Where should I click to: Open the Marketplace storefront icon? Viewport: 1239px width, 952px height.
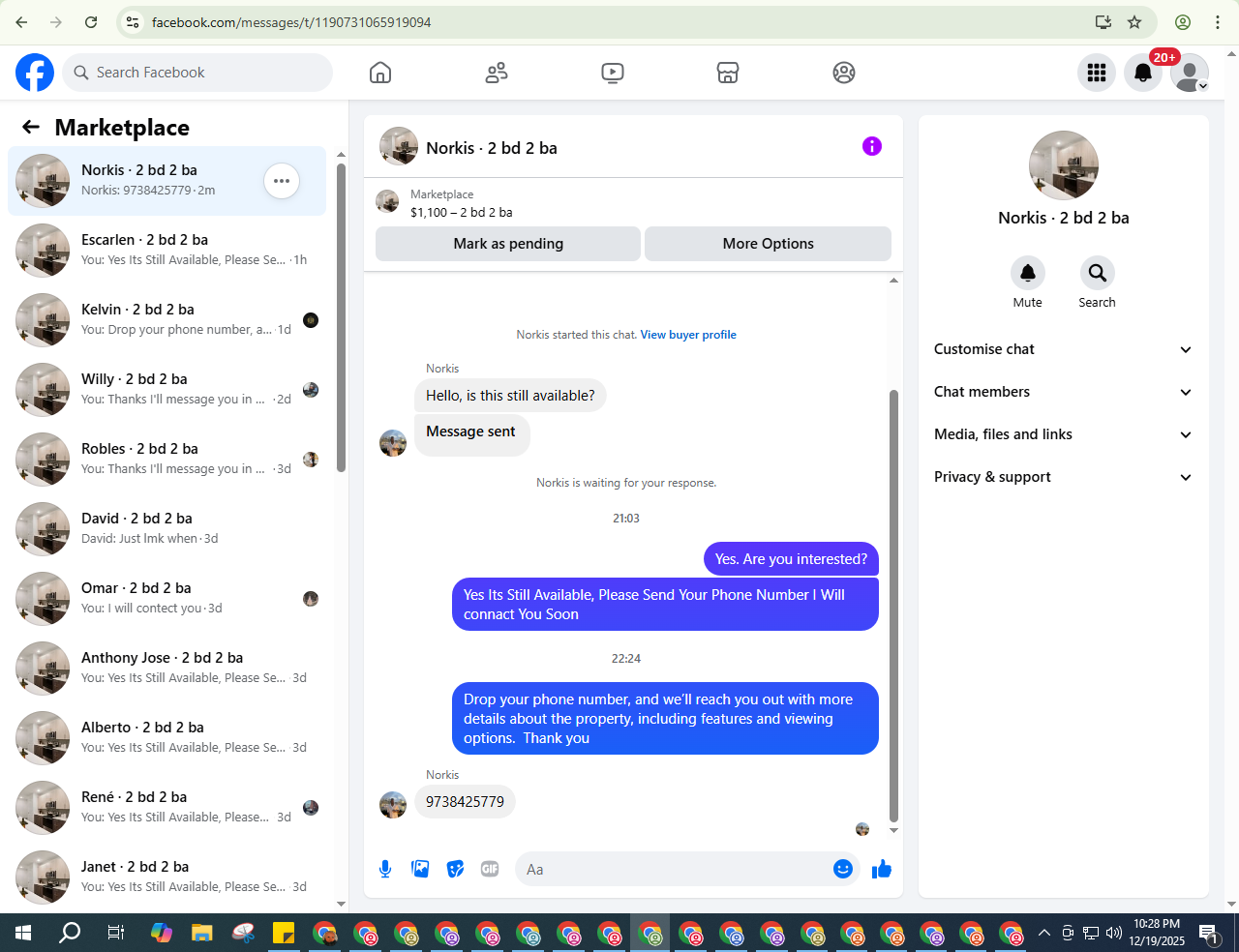728,73
